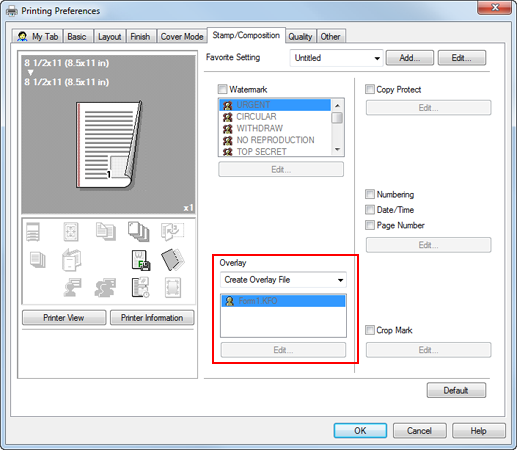Click the icon beside CIRCULAR watermark
This screenshot has height=450, width=517.
pyautogui.click(x=228, y=117)
